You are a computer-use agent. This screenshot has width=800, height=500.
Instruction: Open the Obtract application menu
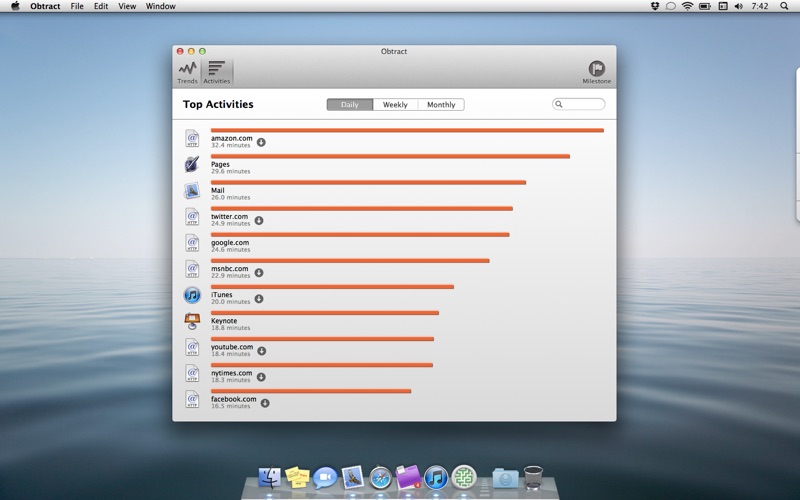(x=45, y=6)
